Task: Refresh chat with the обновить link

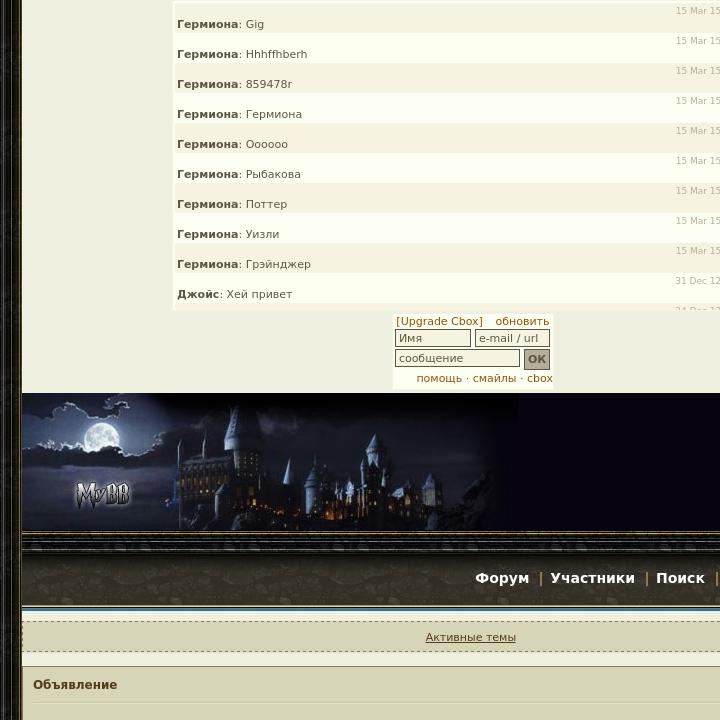Action: [x=522, y=321]
